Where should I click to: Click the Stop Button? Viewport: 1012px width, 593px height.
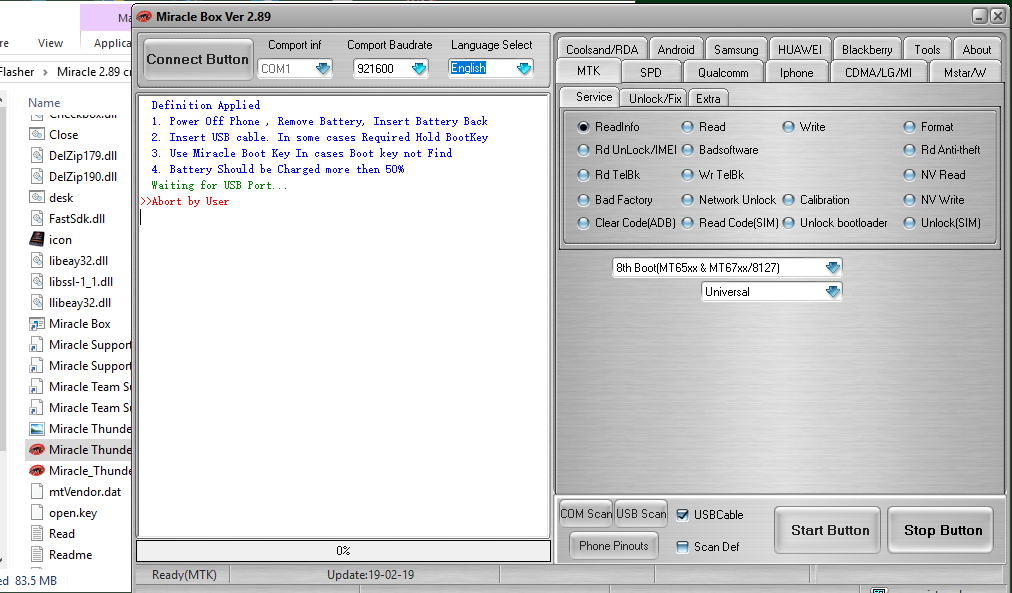(942, 530)
